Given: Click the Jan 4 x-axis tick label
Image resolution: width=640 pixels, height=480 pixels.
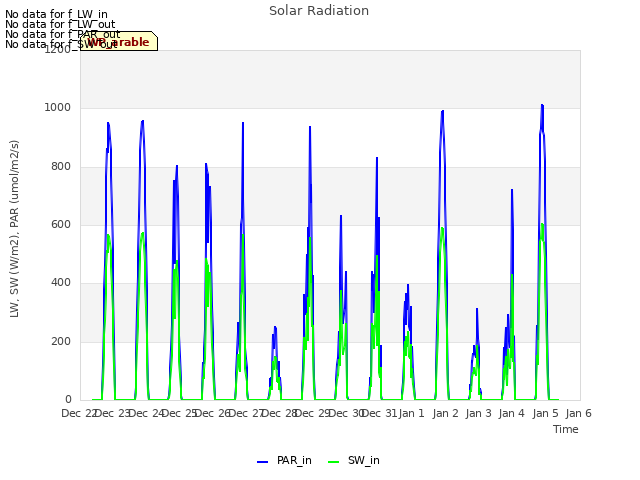Looking at the screenshot, I should pyautogui.click(x=511, y=413).
